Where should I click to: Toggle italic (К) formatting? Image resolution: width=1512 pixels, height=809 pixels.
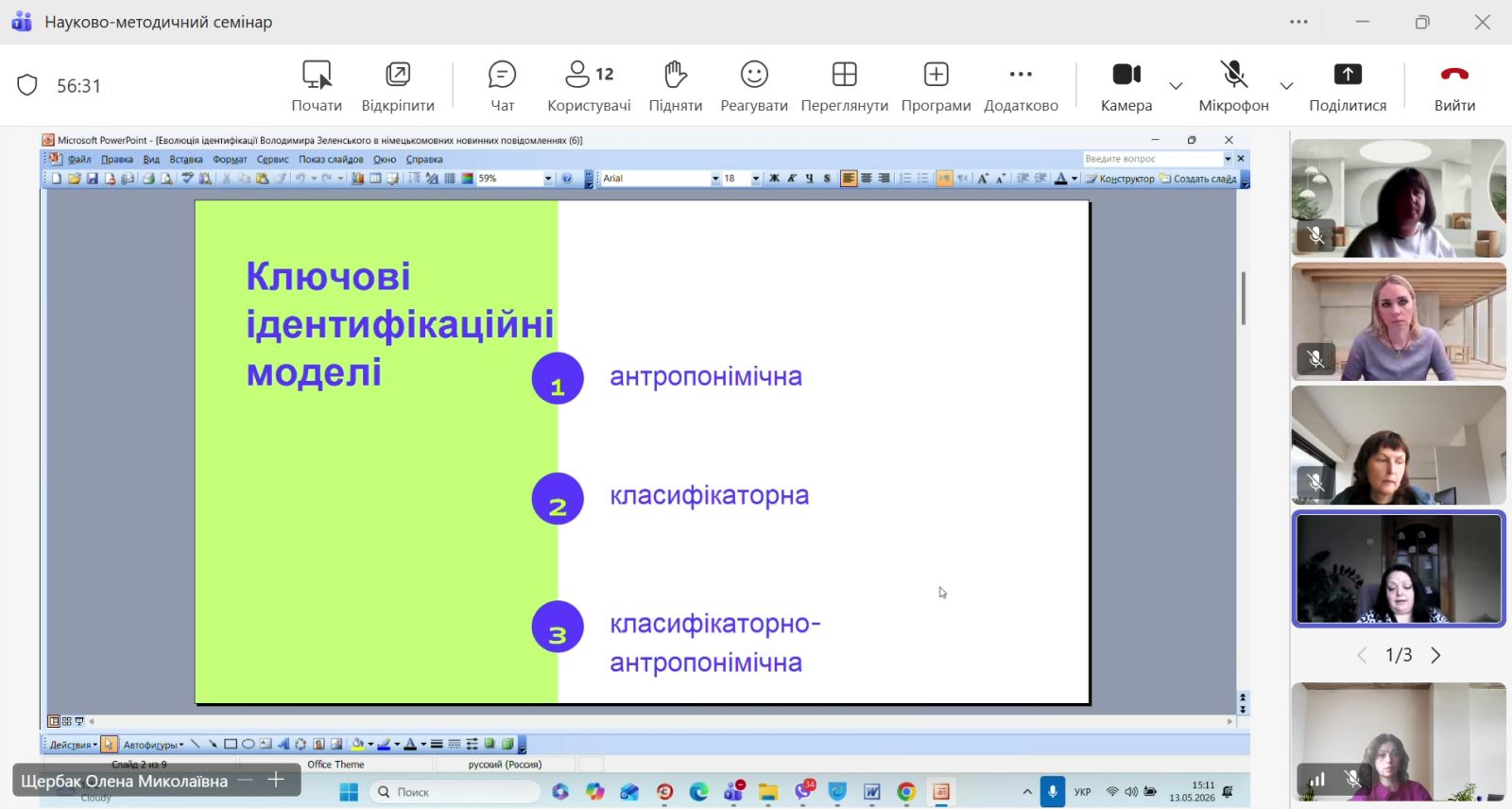click(x=792, y=179)
